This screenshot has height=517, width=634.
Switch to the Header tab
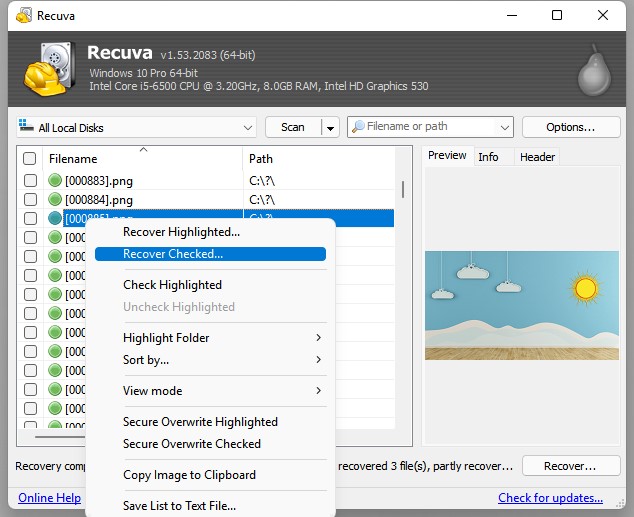coord(537,157)
